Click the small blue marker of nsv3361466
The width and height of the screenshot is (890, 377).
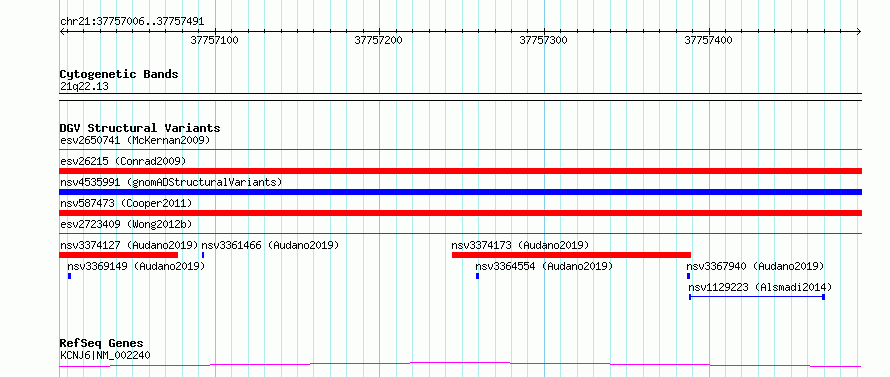203,255
